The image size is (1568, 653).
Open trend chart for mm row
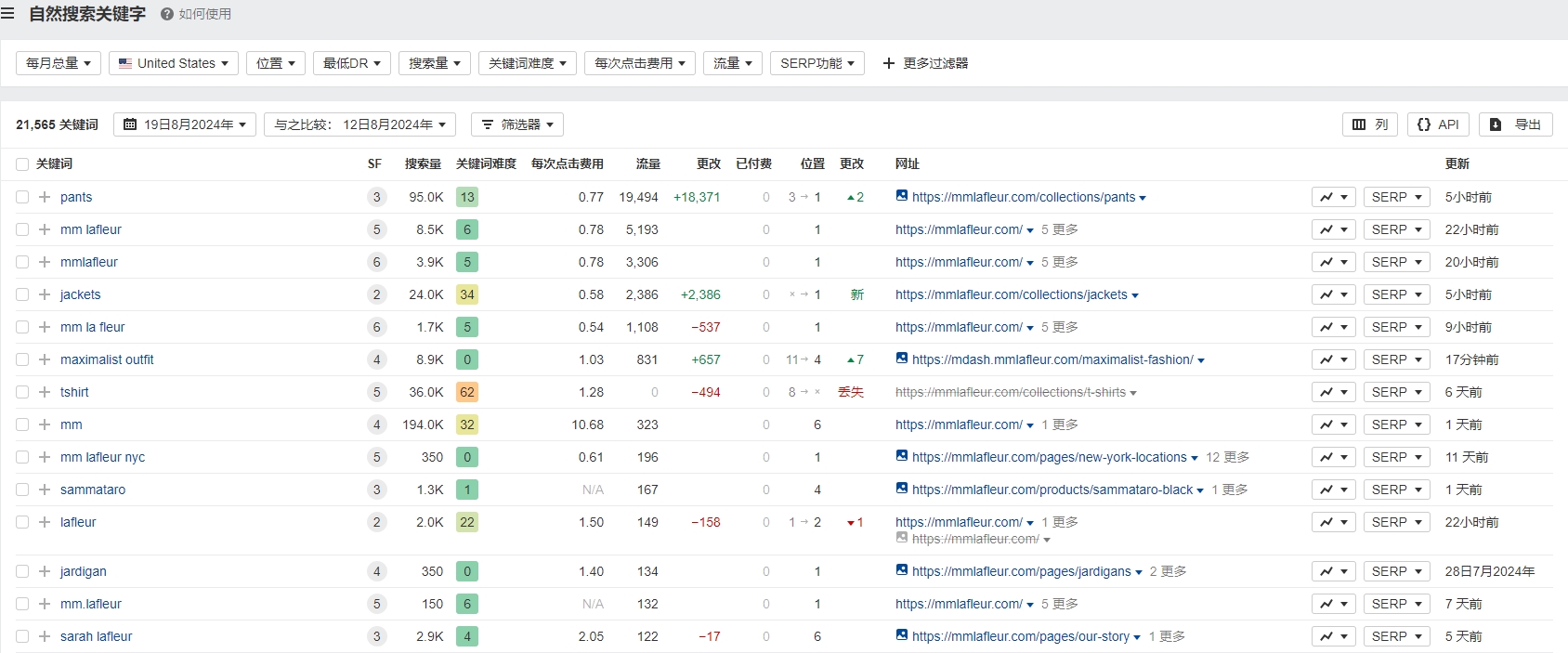click(x=1334, y=424)
